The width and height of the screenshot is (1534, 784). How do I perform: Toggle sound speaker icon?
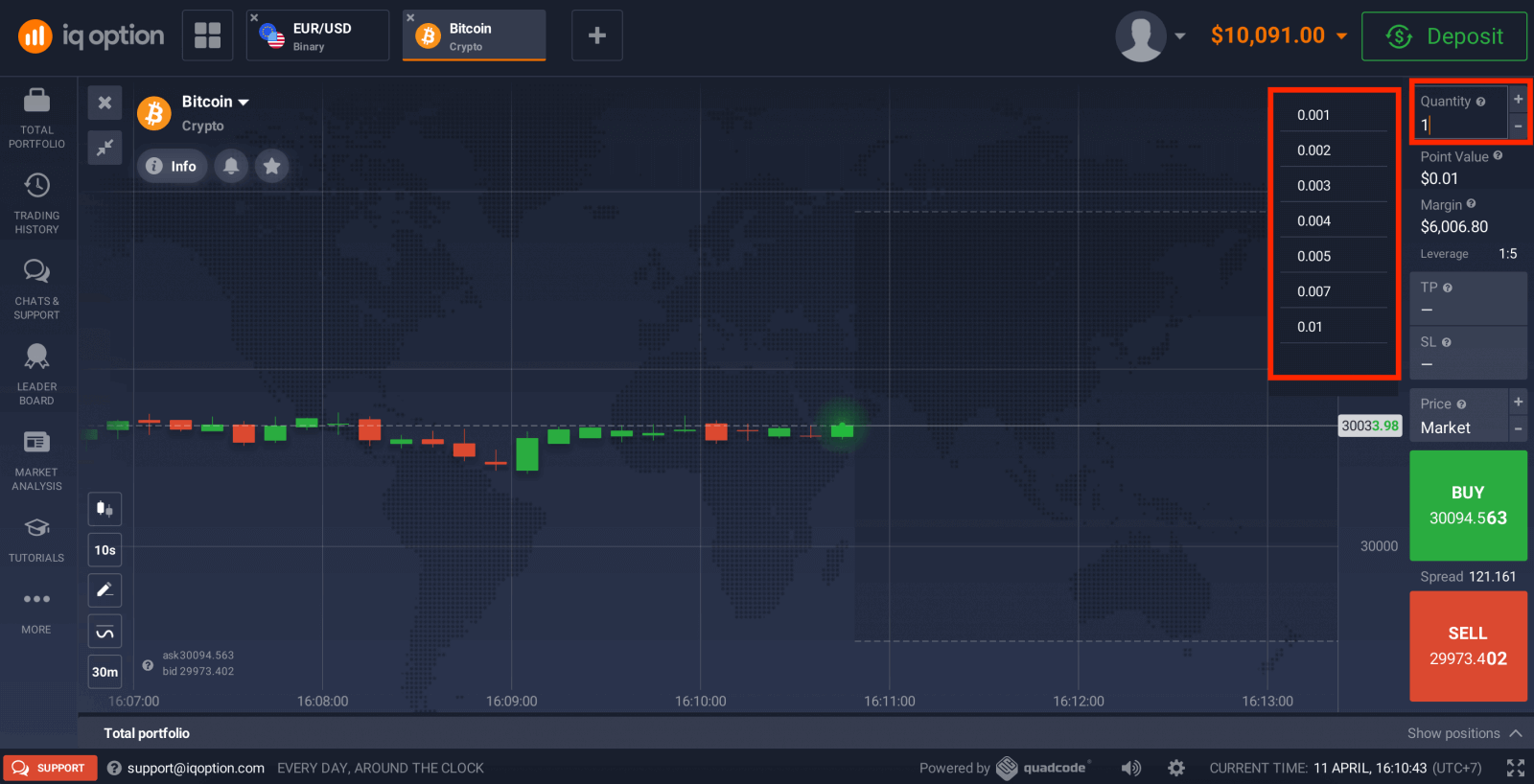pos(1131,768)
